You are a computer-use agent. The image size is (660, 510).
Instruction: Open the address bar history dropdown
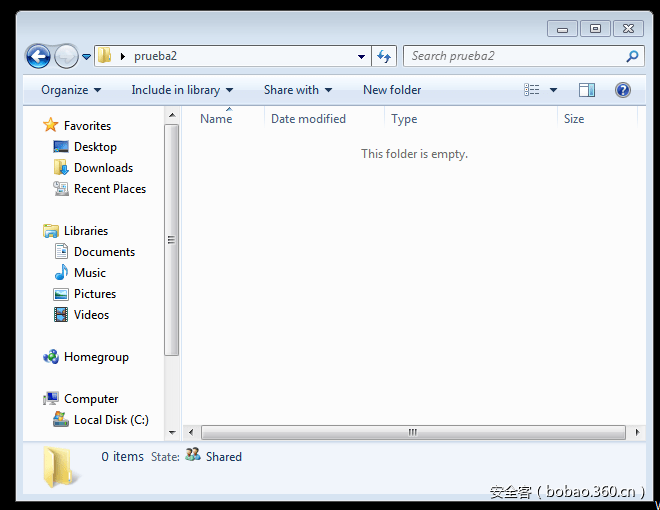pyautogui.click(x=361, y=56)
